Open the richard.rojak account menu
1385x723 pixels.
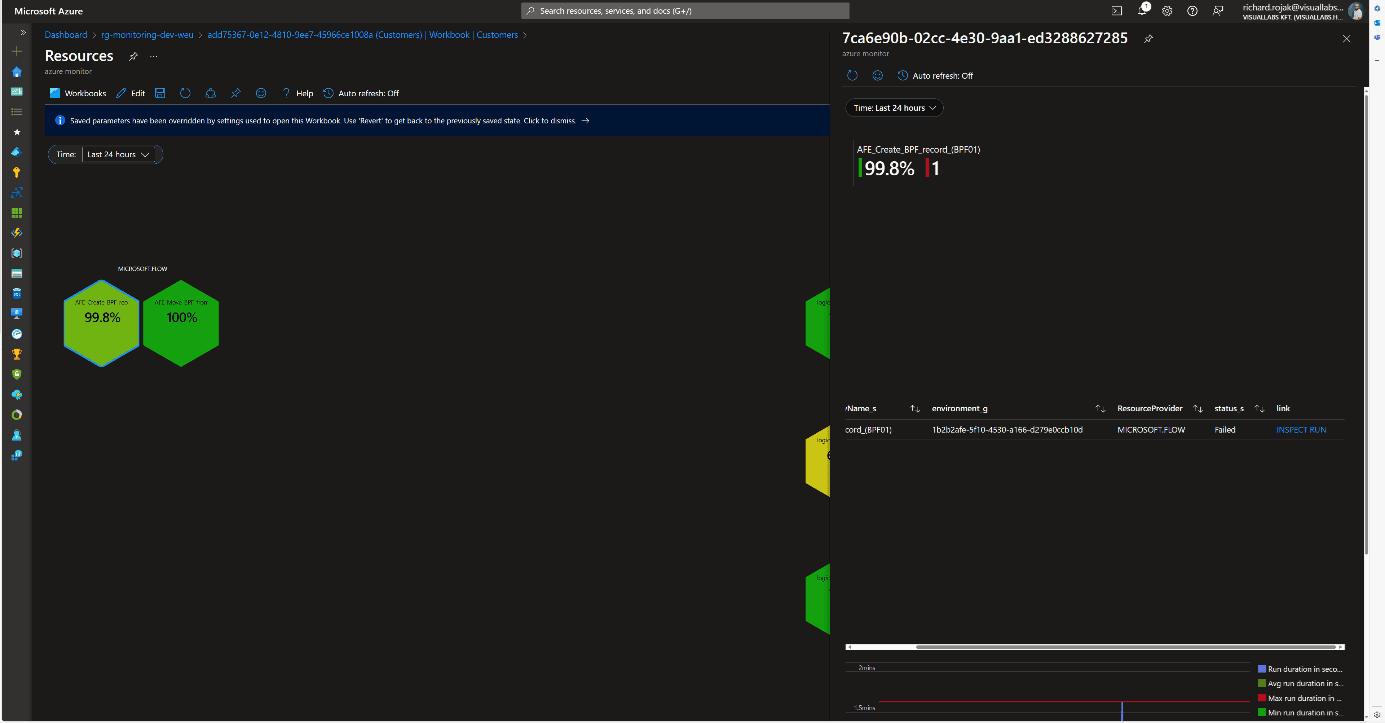(x=1302, y=11)
